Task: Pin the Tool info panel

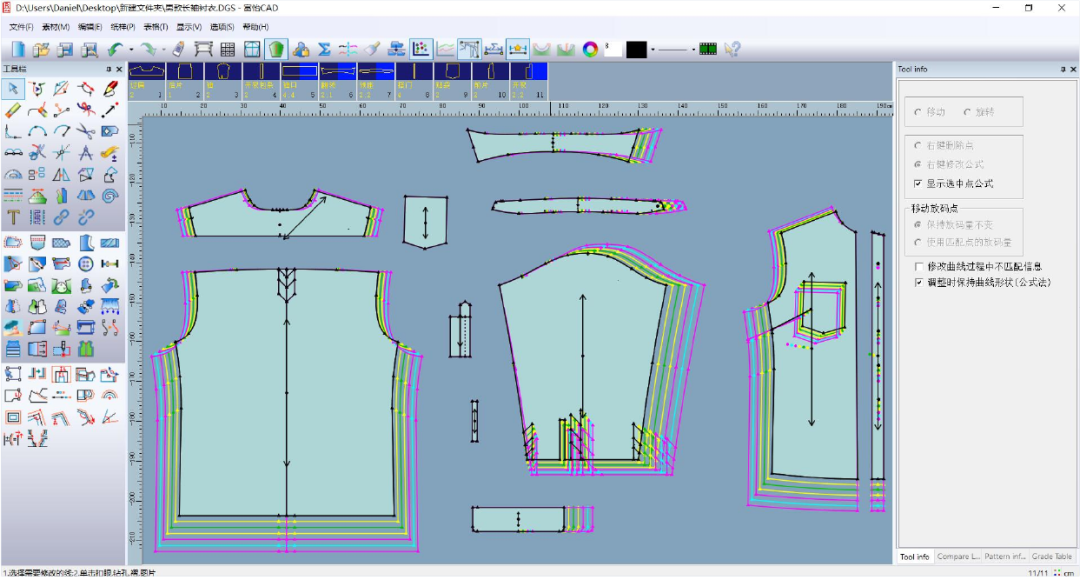Action: point(1063,69)
